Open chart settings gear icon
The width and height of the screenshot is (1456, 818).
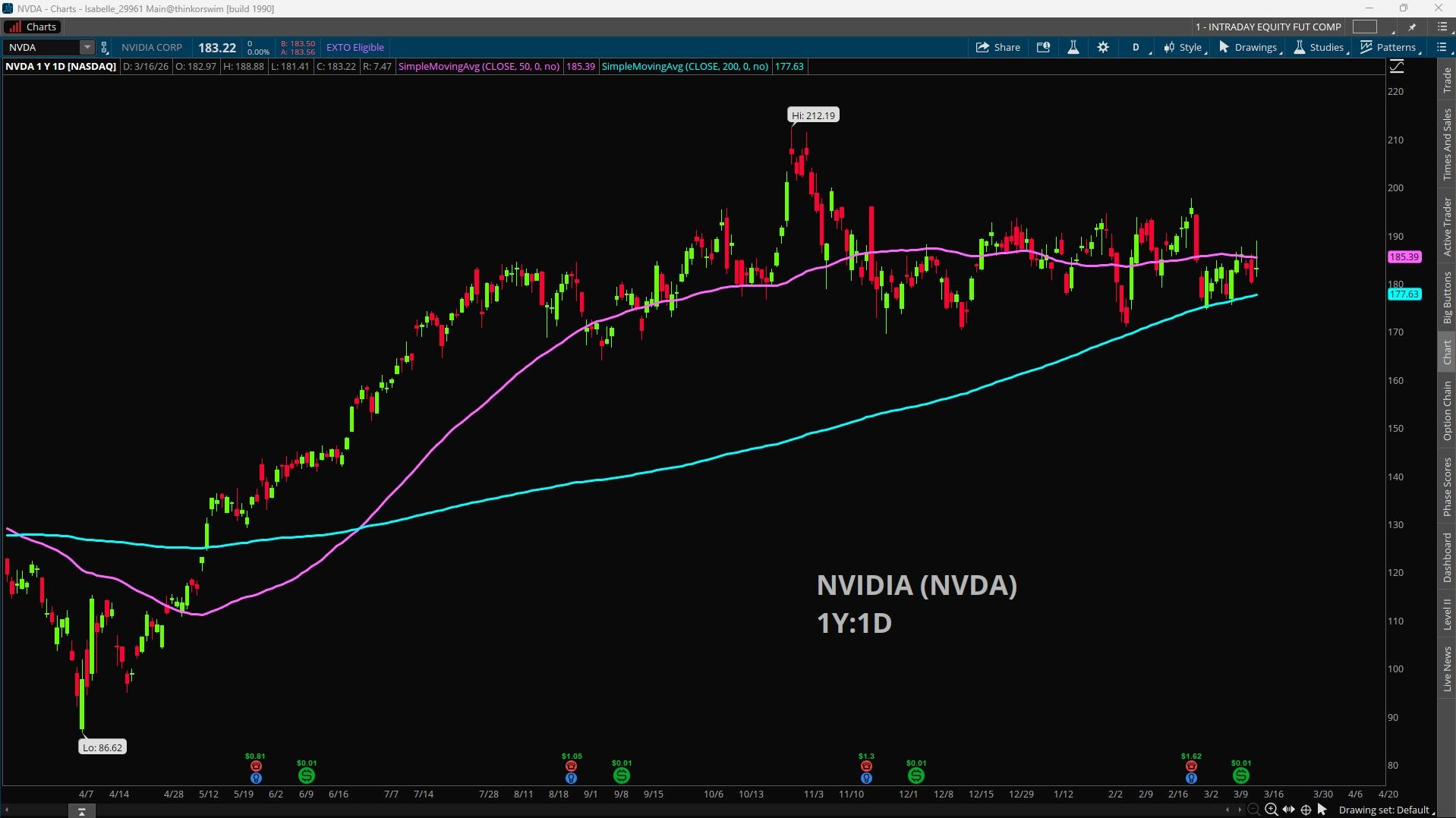[1103, 47]
